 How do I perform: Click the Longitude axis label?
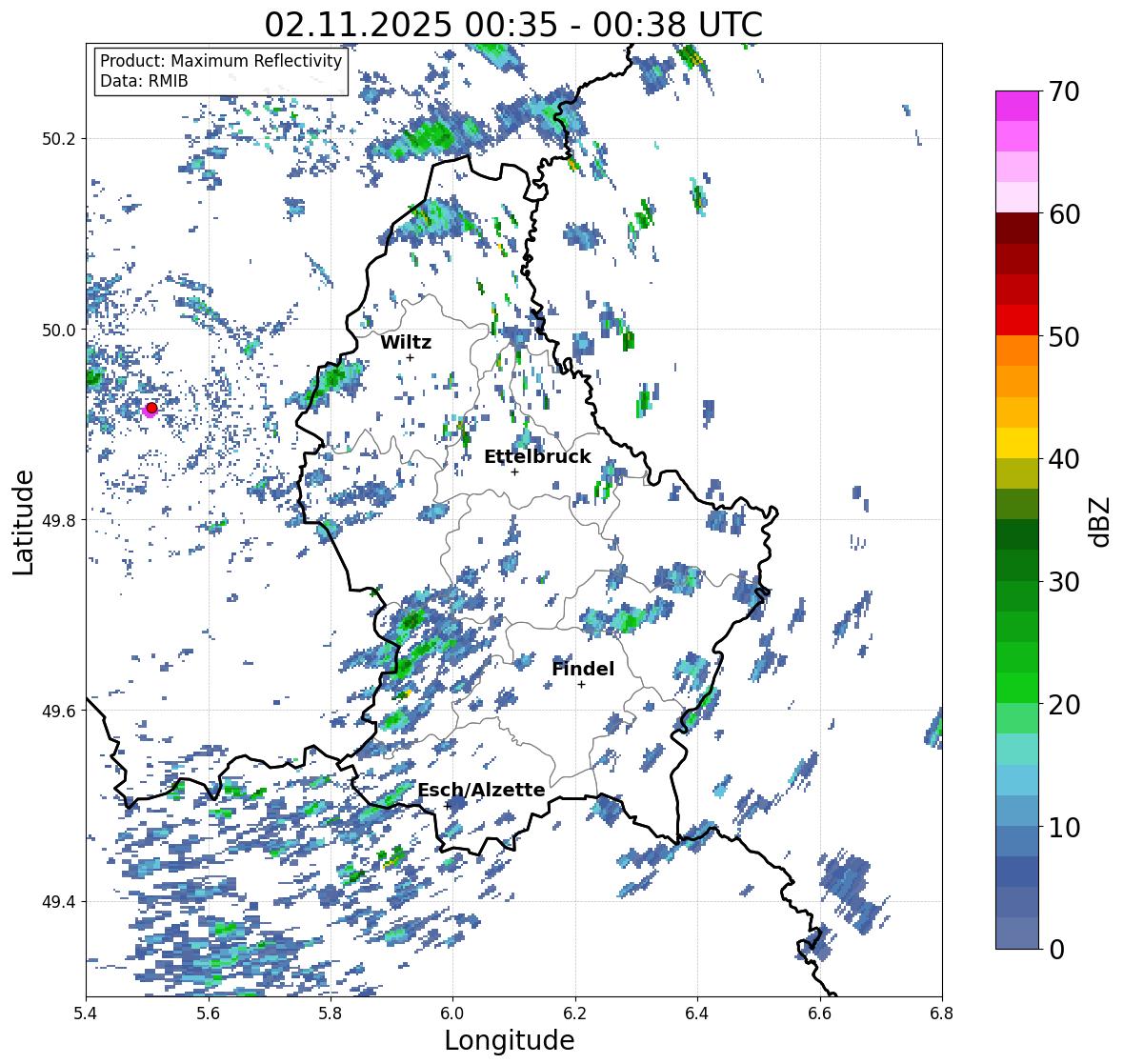(x=510, y=1040)
